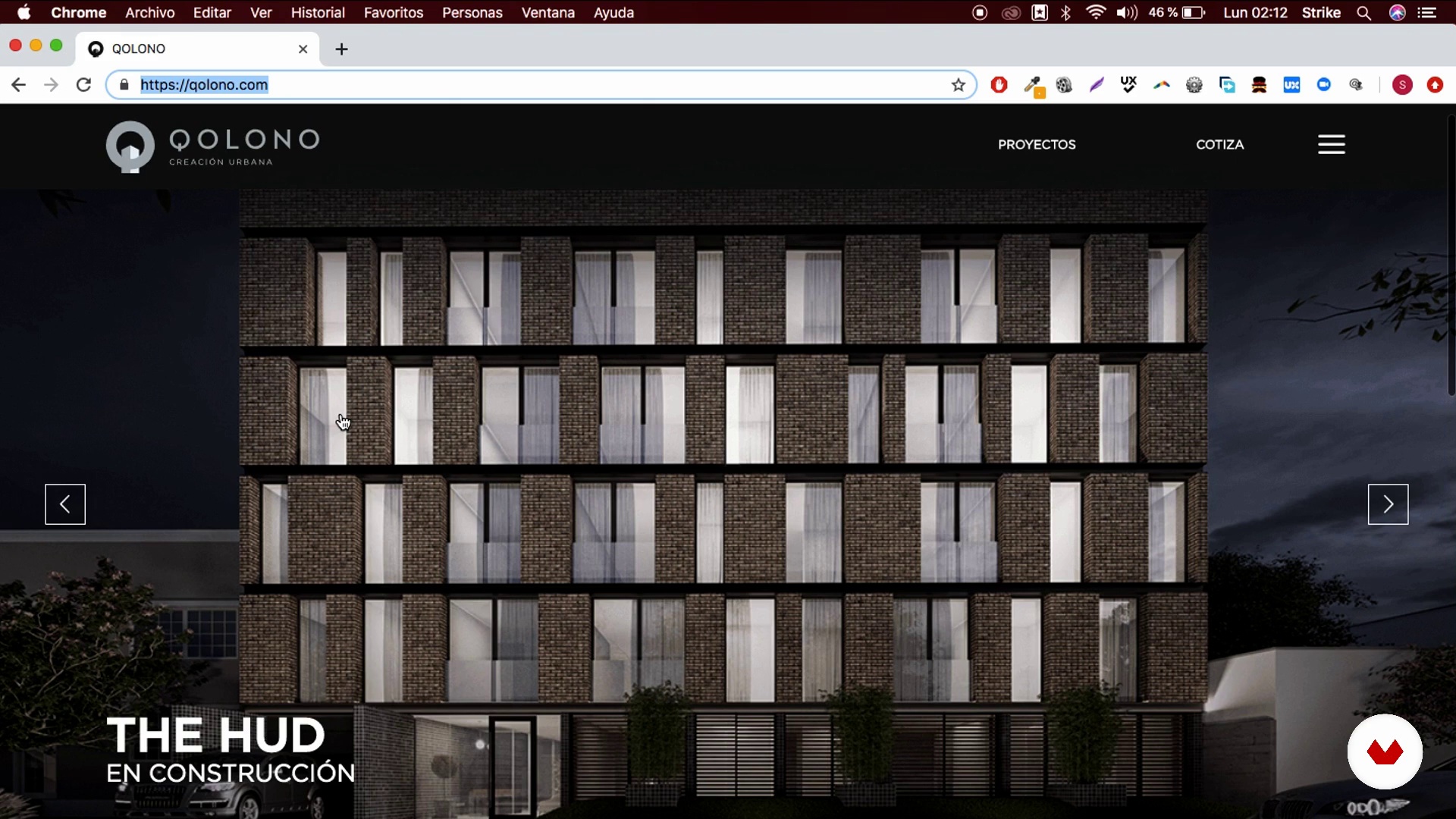The image size is (1456, 819).
Task: Open a new tab with plus button
Action: [342, 49]
